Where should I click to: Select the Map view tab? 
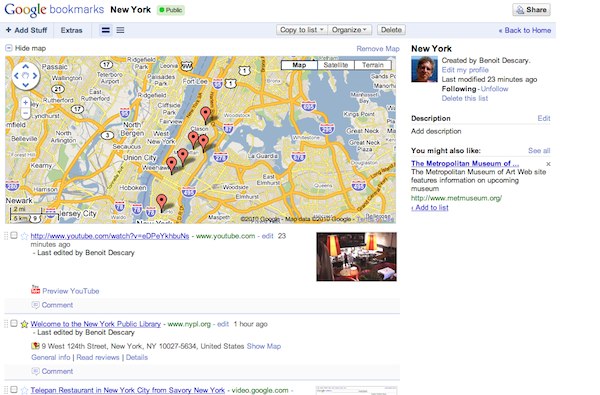click(x=299, y=65)
